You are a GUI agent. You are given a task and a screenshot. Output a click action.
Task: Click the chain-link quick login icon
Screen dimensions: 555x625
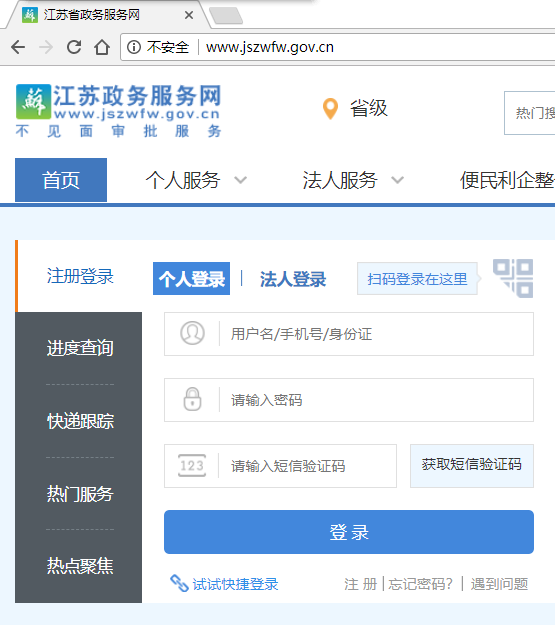[x=179, y=584]
